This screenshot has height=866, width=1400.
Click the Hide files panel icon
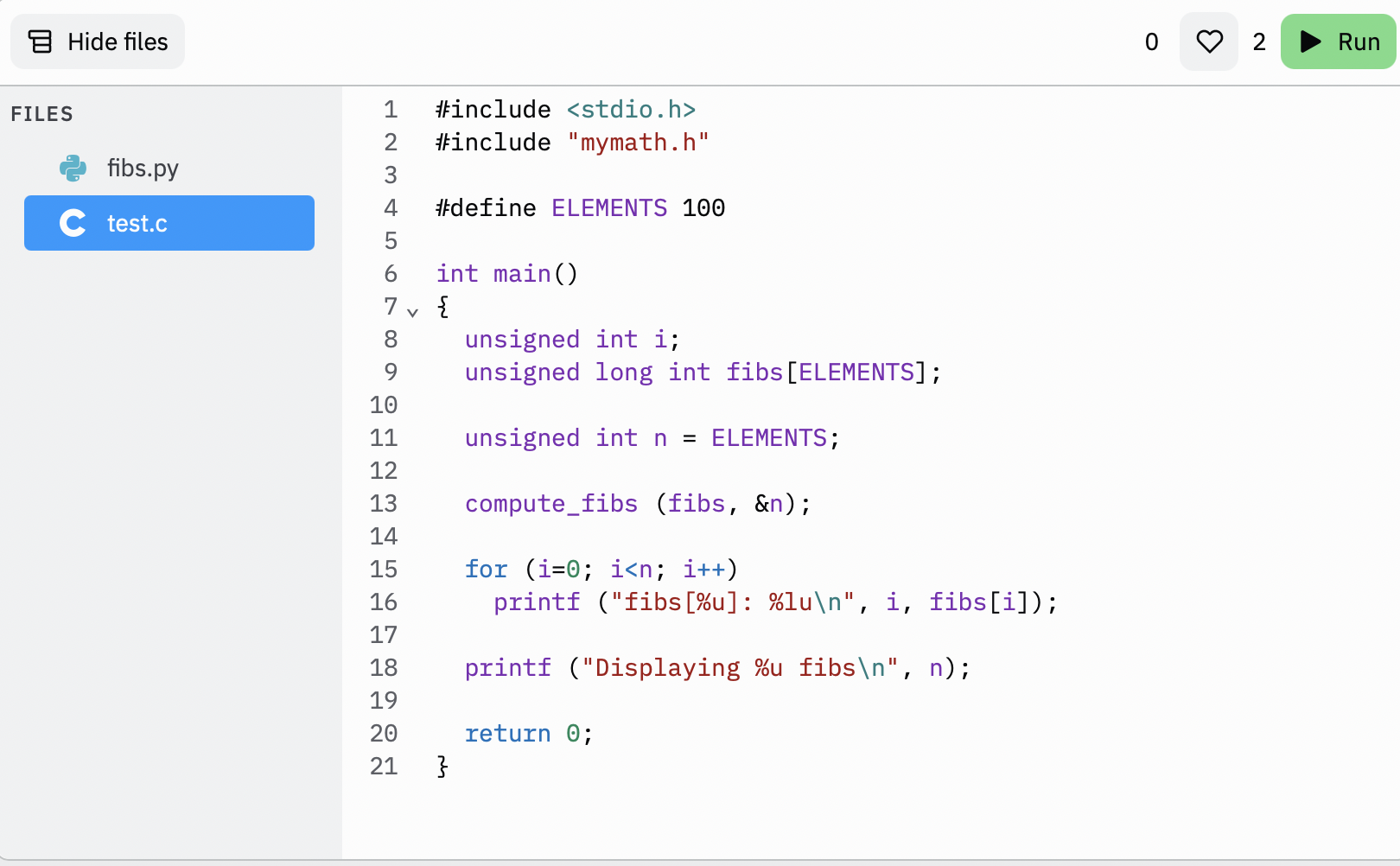[x=41, y=41]
